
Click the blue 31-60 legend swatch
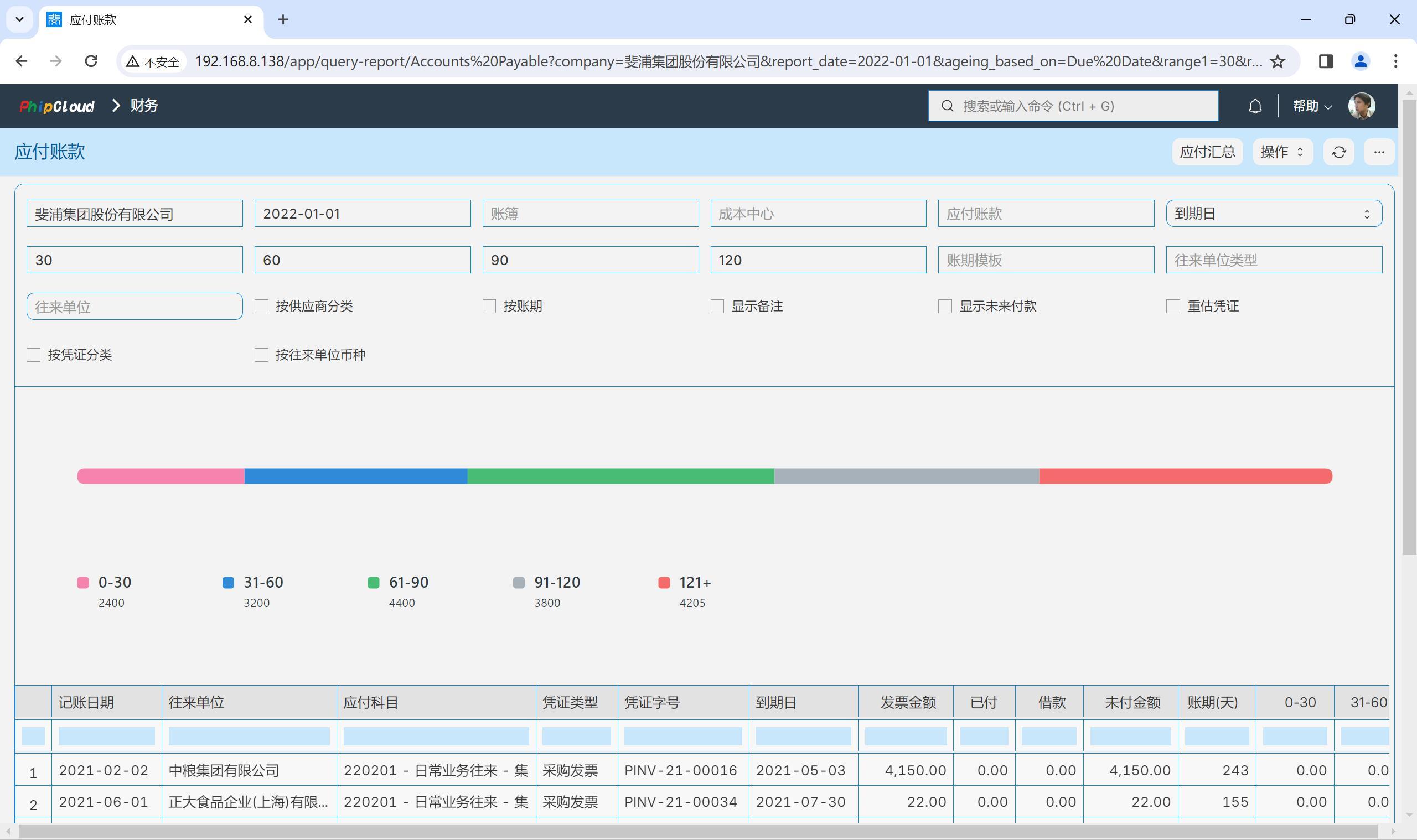(x=228, y=583)
